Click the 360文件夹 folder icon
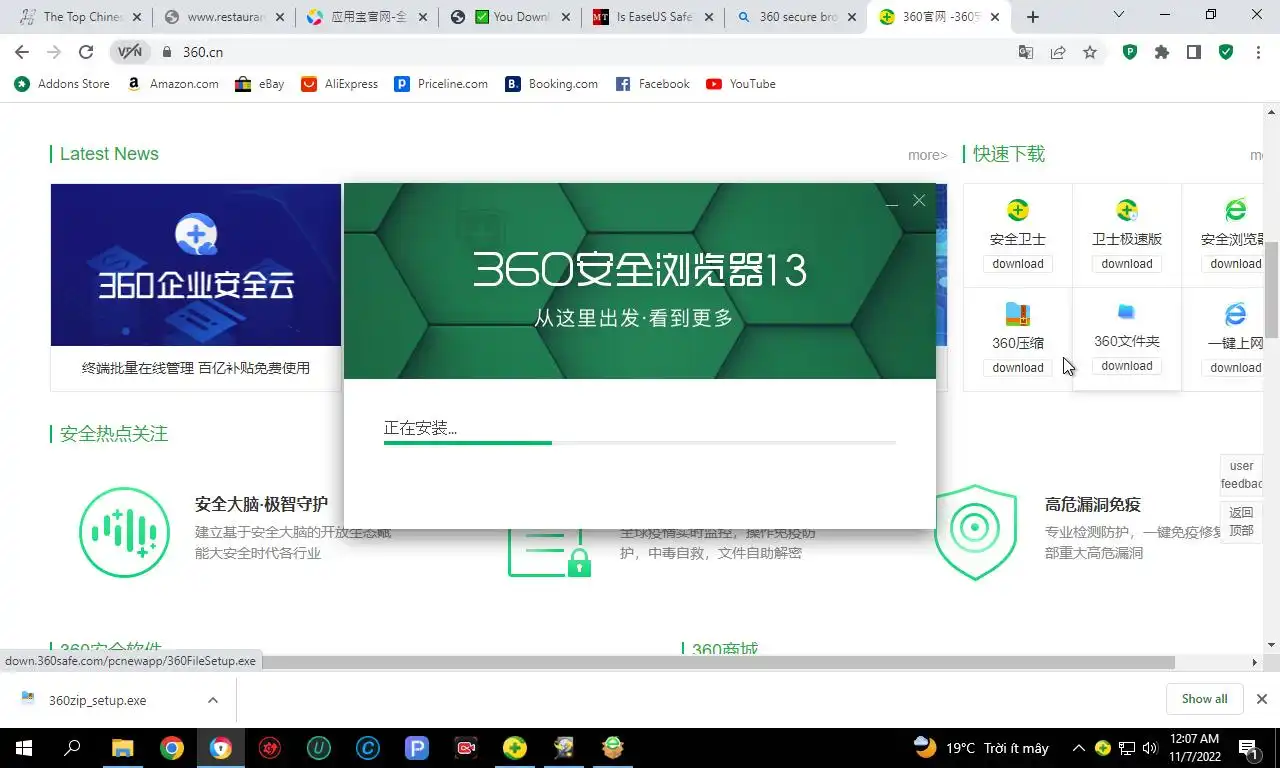This screenshot has width=1280, height=768. [x=1126, y=312]
